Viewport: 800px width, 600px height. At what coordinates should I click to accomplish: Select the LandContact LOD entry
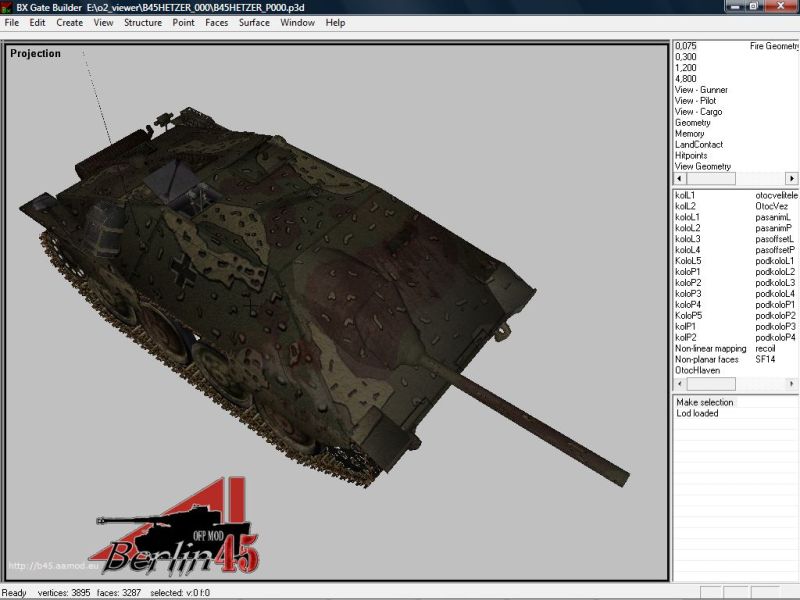699,144
